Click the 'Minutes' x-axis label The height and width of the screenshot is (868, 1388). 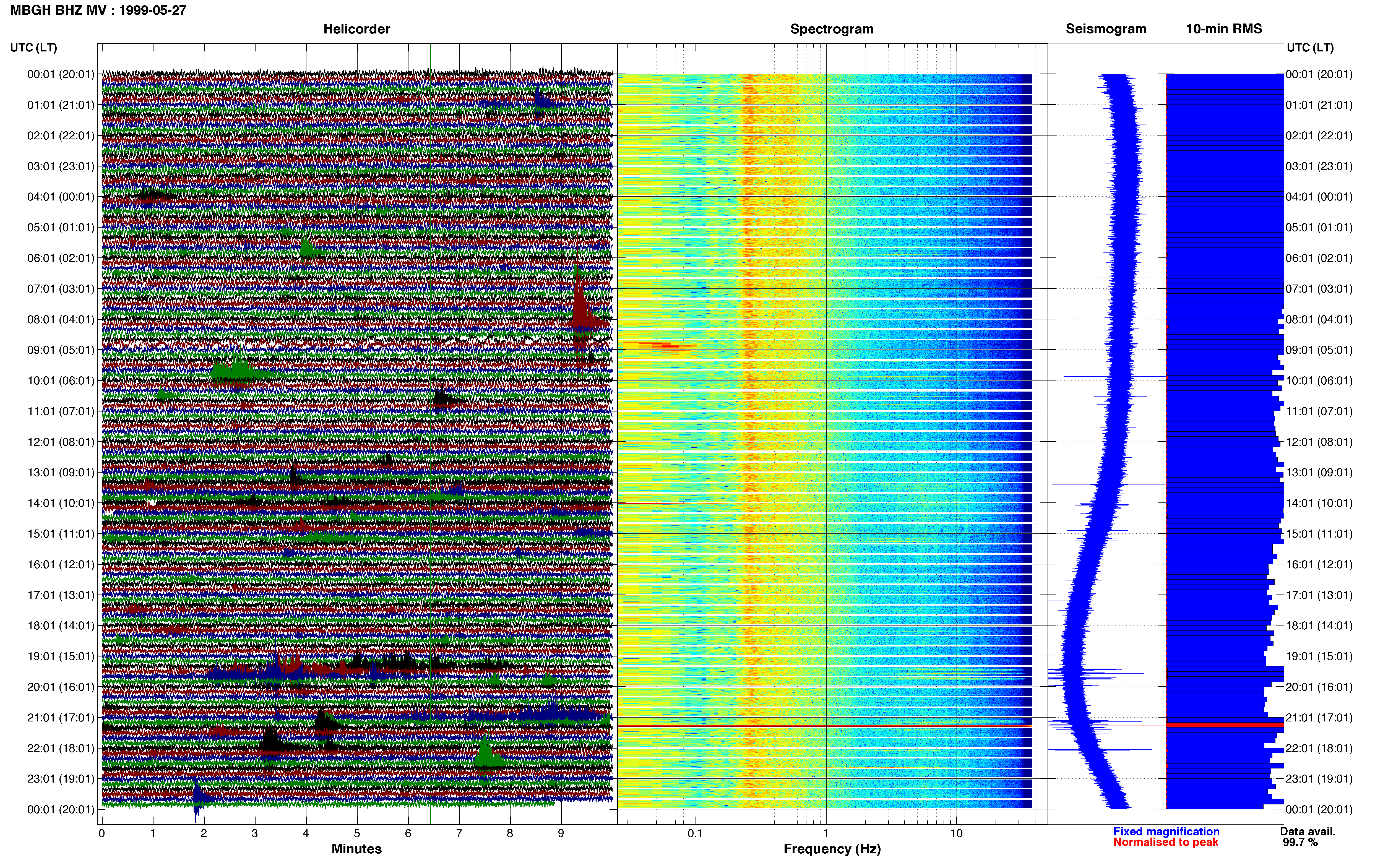356,849
